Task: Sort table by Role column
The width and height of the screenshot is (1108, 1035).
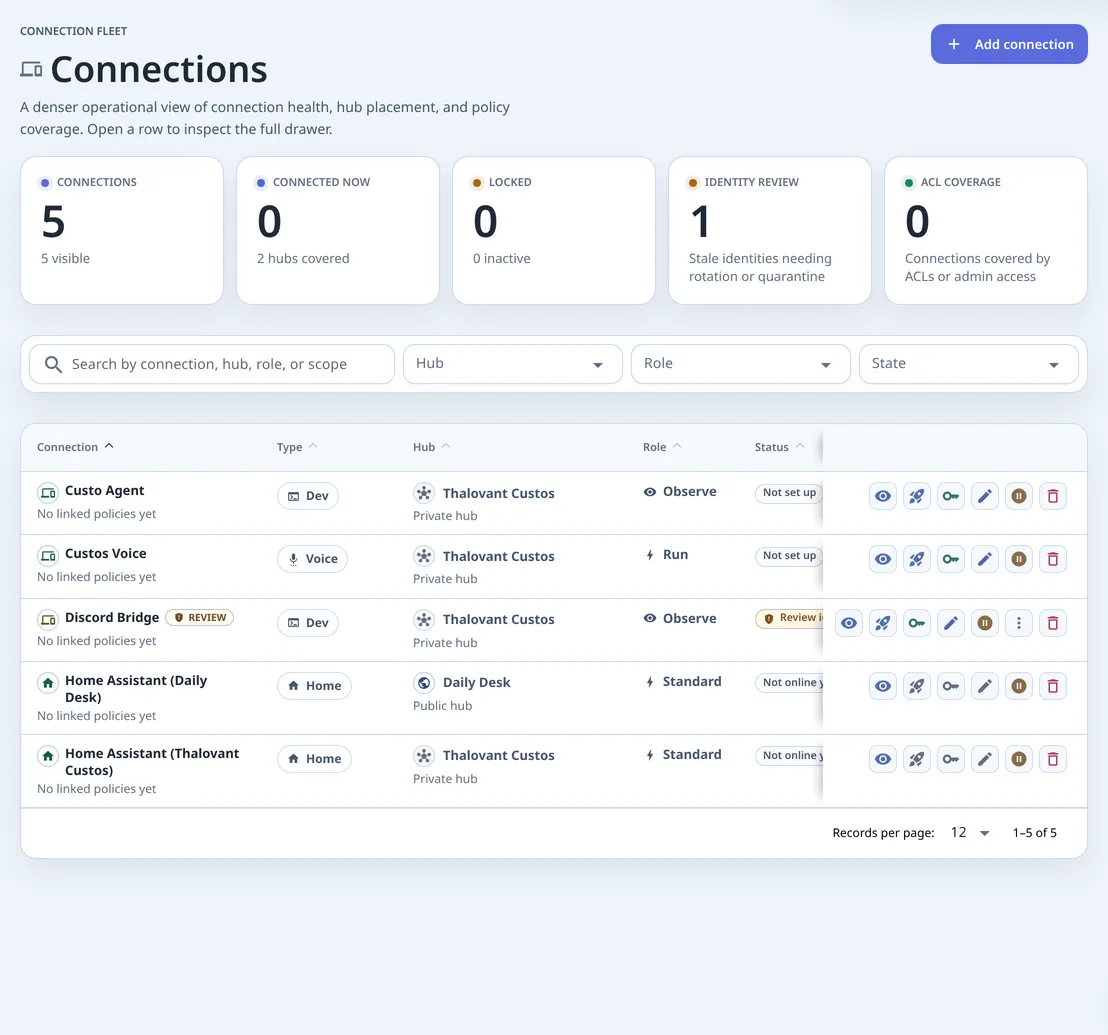Action: (x=661, y=446)
